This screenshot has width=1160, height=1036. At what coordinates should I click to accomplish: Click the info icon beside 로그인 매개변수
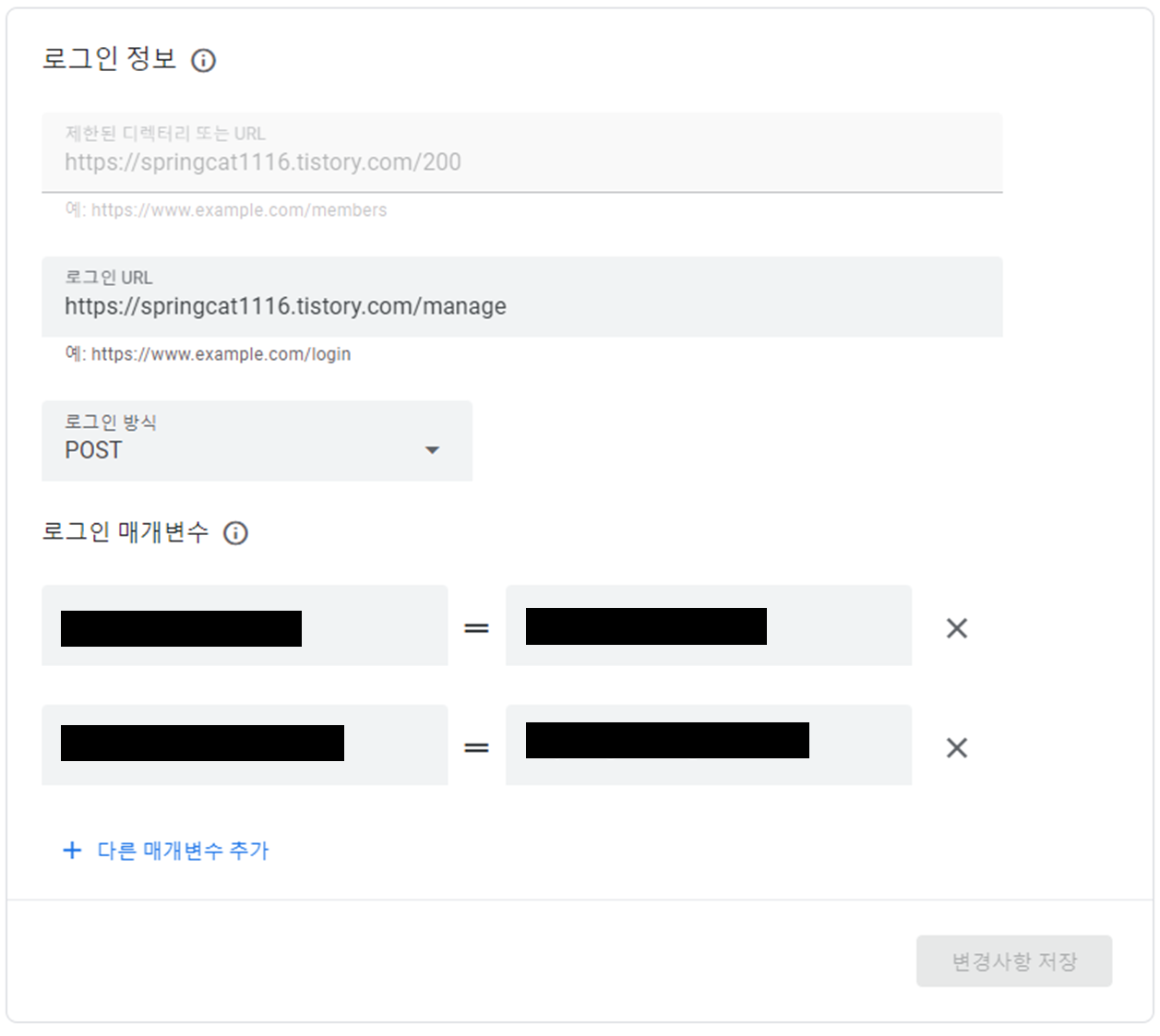235,533
